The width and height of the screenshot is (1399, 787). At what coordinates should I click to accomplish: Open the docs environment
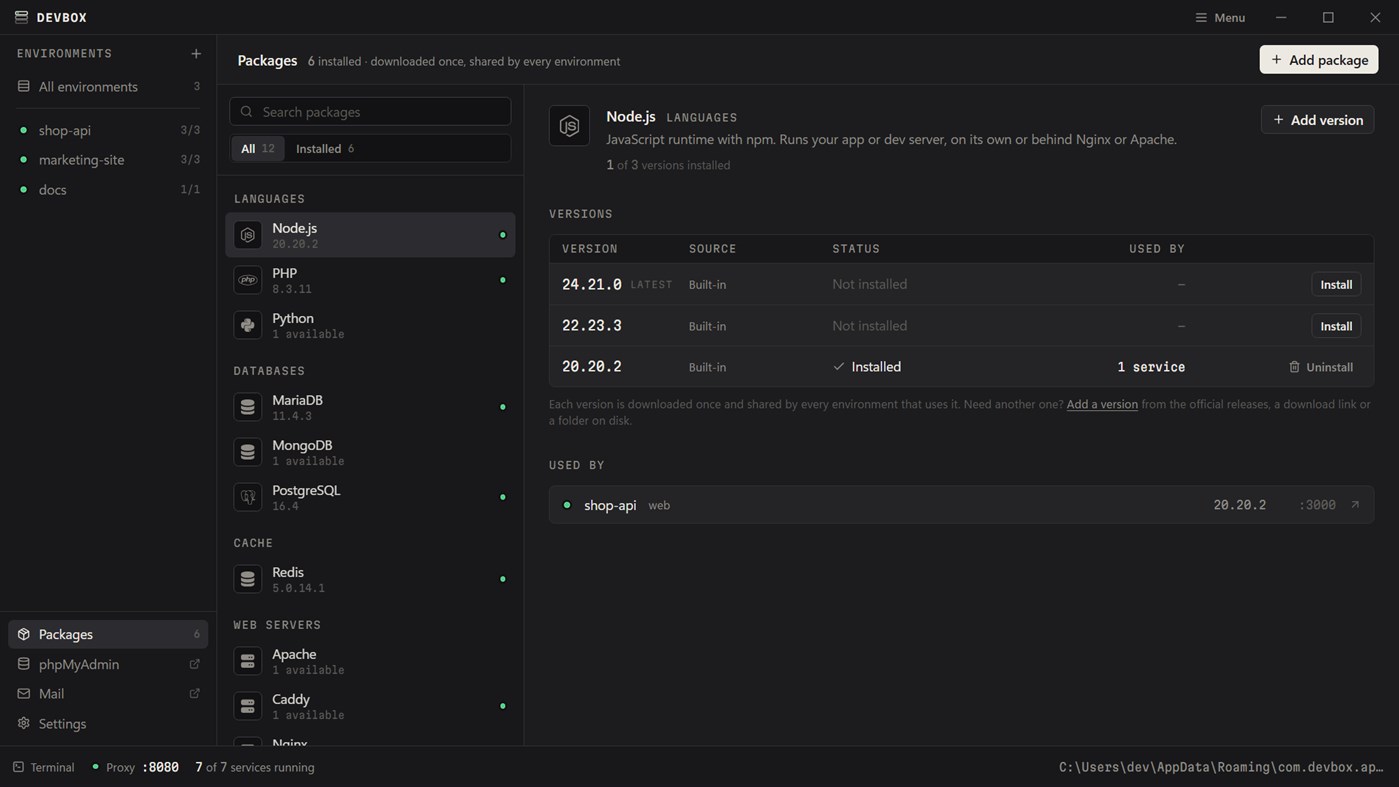click(108, 189)
